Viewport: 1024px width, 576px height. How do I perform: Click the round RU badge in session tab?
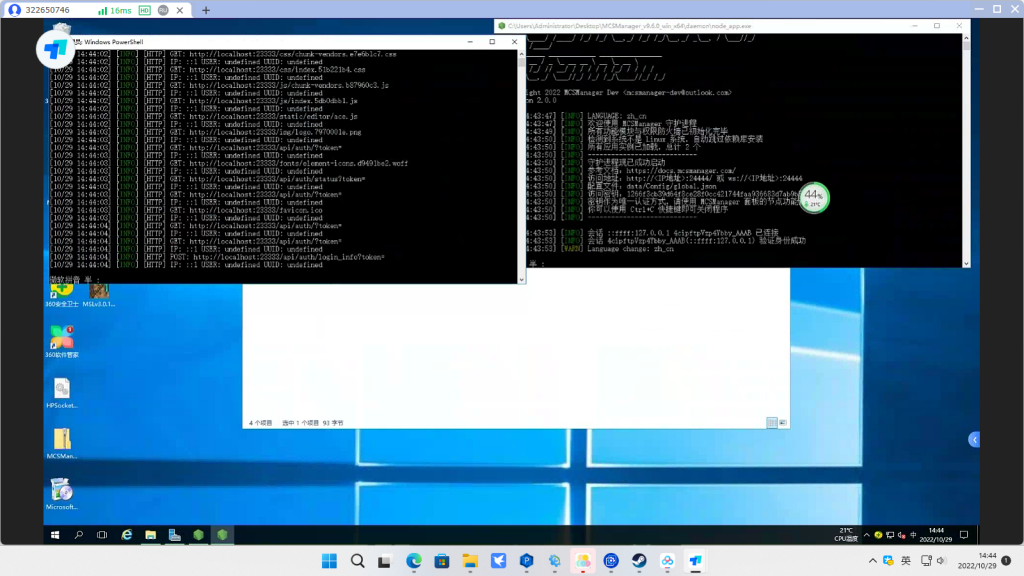click(163, 10)
